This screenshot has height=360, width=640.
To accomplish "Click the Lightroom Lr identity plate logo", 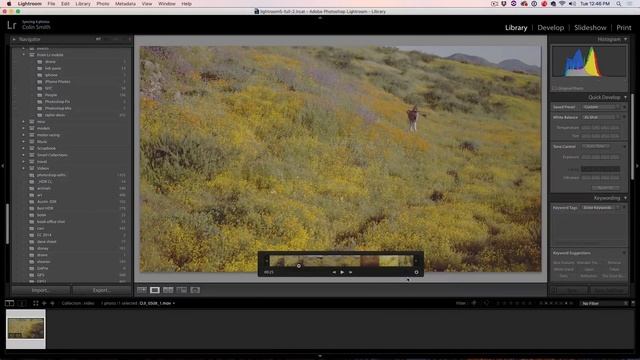I will click(x=12, y=25).
